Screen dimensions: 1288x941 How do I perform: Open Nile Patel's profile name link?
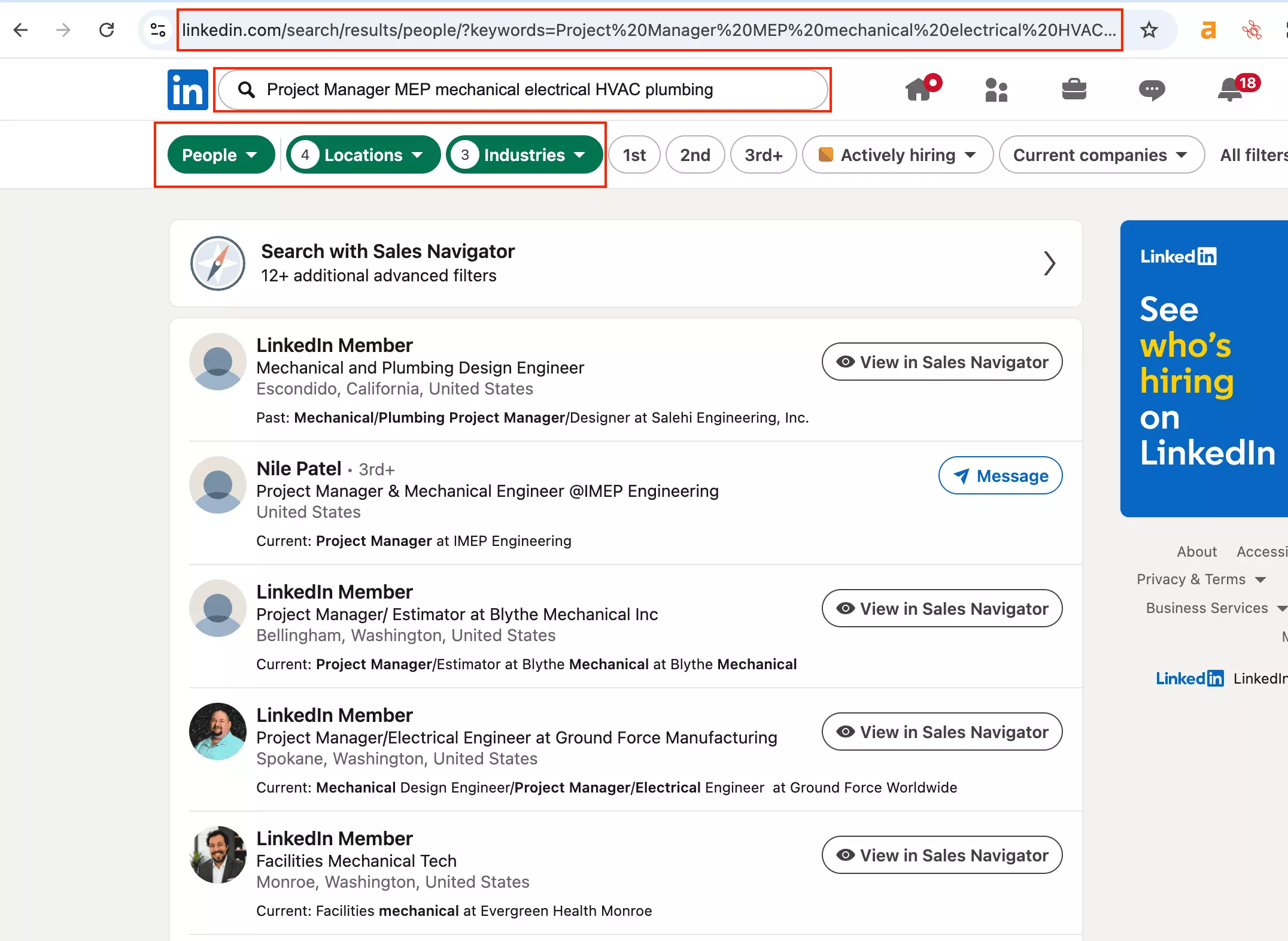299,468
